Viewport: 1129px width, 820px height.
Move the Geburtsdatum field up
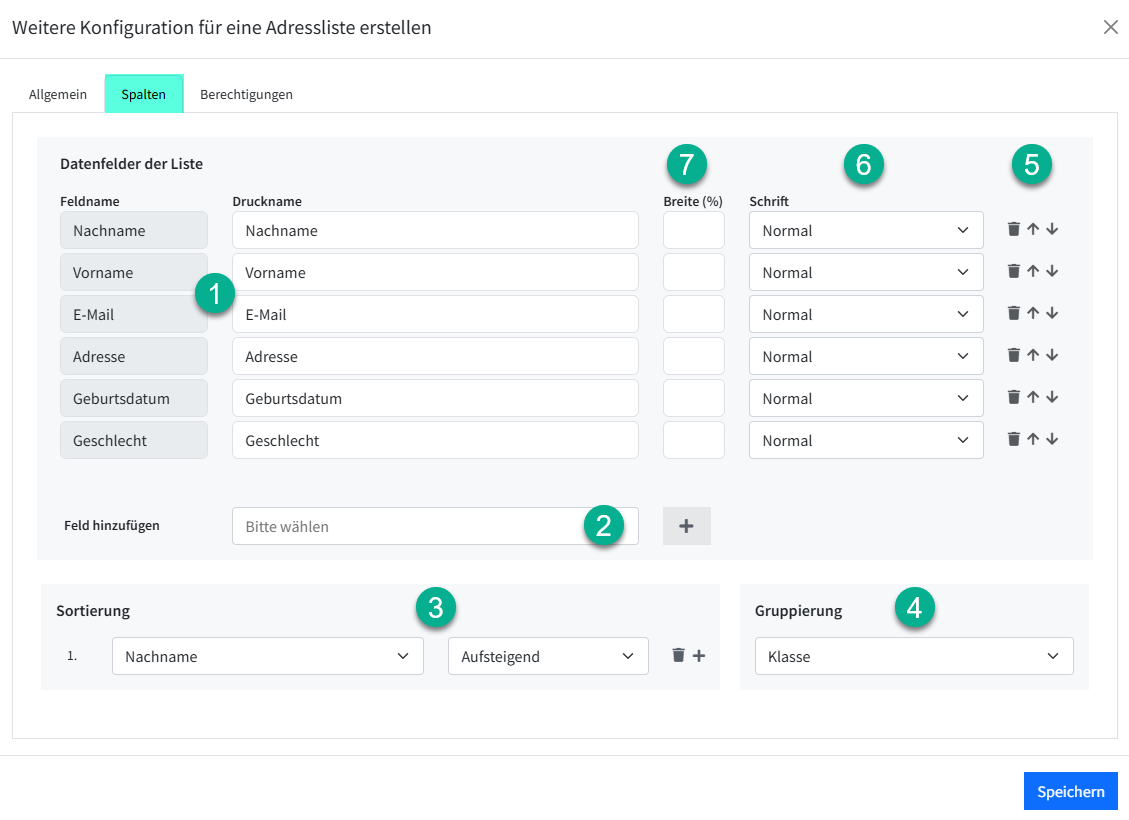pos(1033,398)
